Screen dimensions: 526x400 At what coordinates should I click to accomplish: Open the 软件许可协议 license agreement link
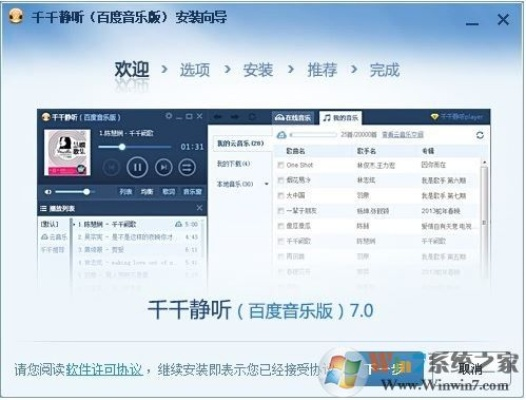tap(104, 369)
